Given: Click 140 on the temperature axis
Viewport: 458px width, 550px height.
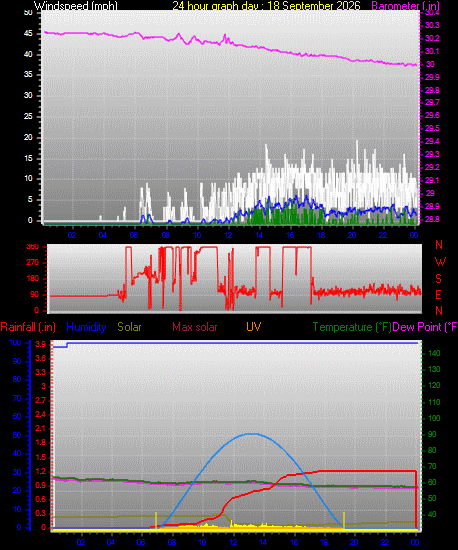Looking at the screenshot, I should [x=435, y=354].
